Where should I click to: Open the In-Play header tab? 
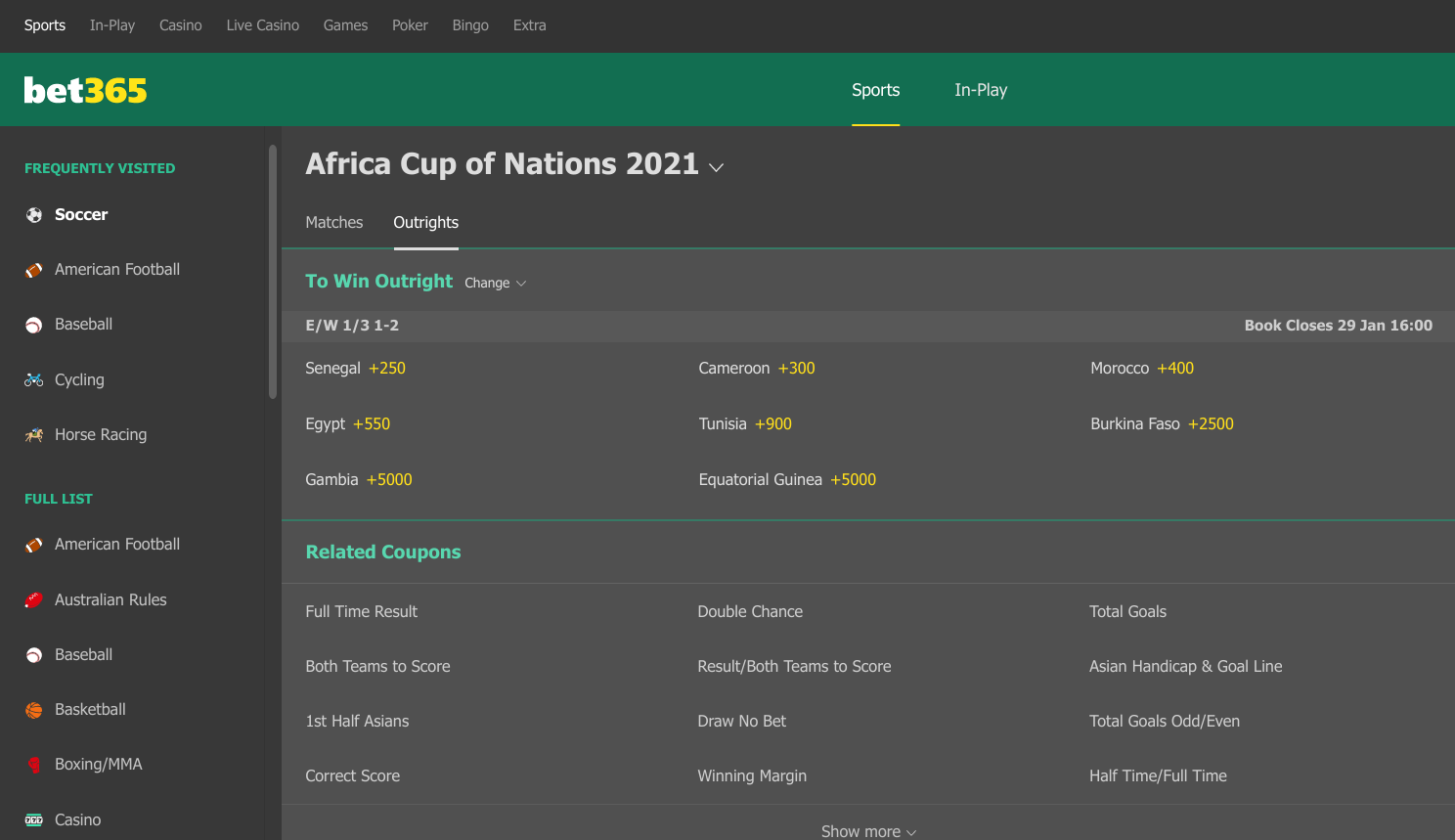pyautogui.click(x=981, y=90)
